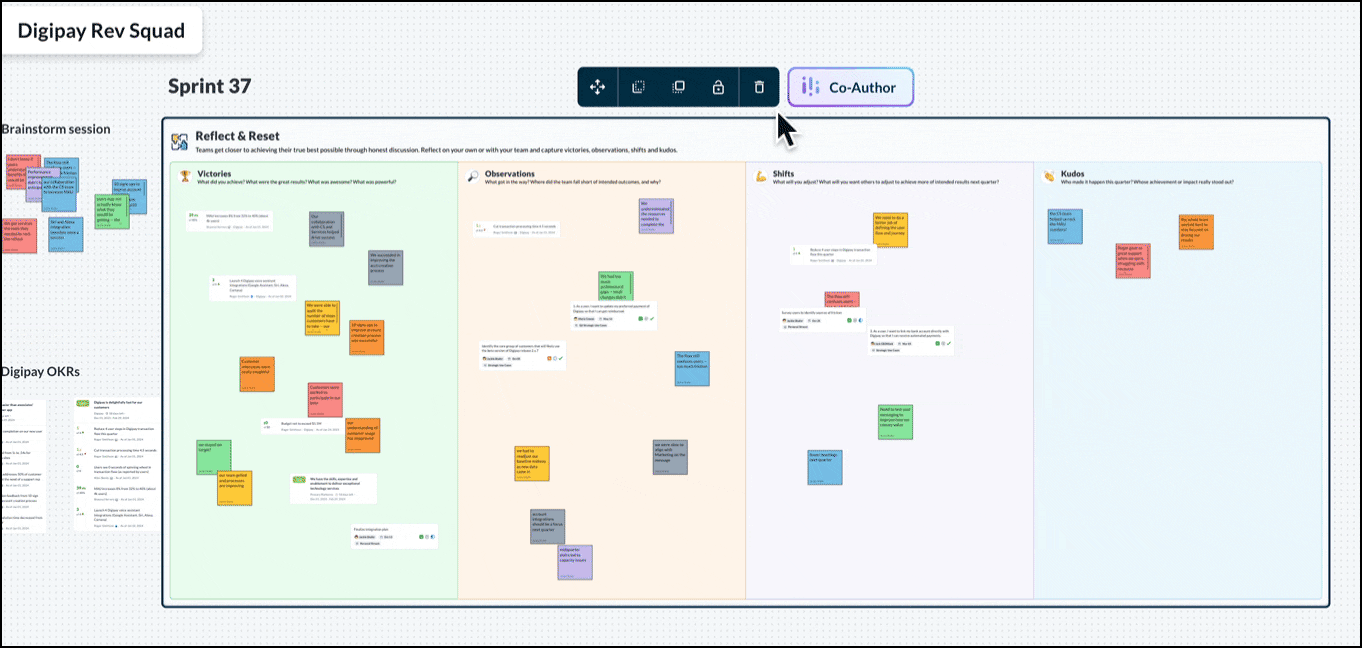The height and width of the screenshot is (648, 1362).
Task: Select the move tool in the floating toolbar
Action: (x=598, y=88)
